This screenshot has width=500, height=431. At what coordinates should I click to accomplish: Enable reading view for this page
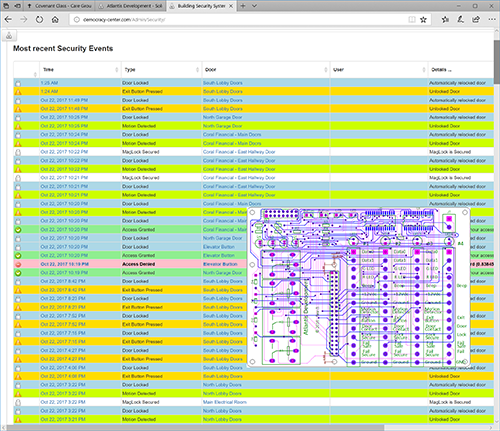click(x=412, y=20)
